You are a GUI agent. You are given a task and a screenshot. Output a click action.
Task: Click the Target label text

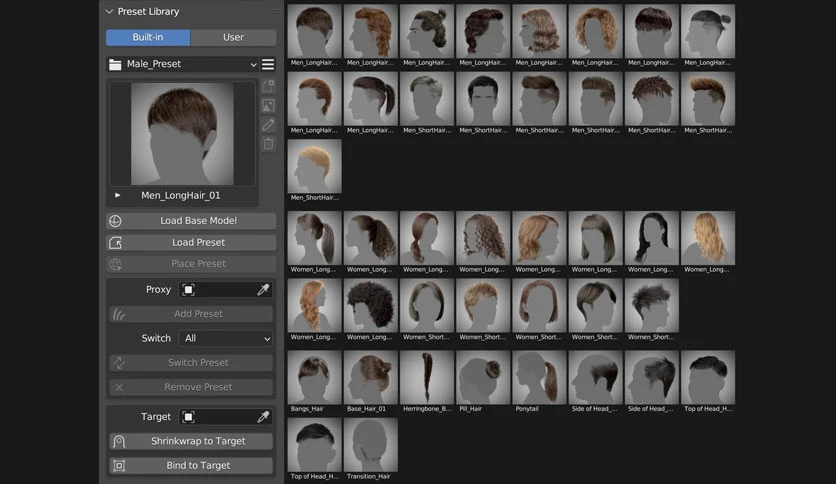156,417
